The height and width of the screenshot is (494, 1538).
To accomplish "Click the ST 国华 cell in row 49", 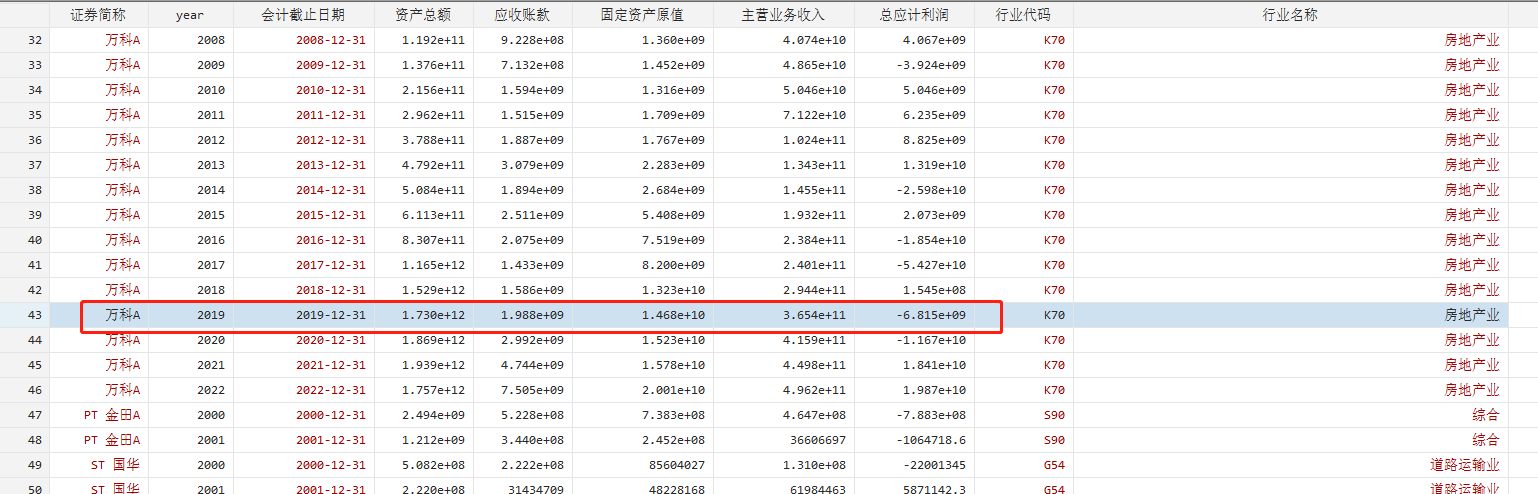I will click(115, 465).
